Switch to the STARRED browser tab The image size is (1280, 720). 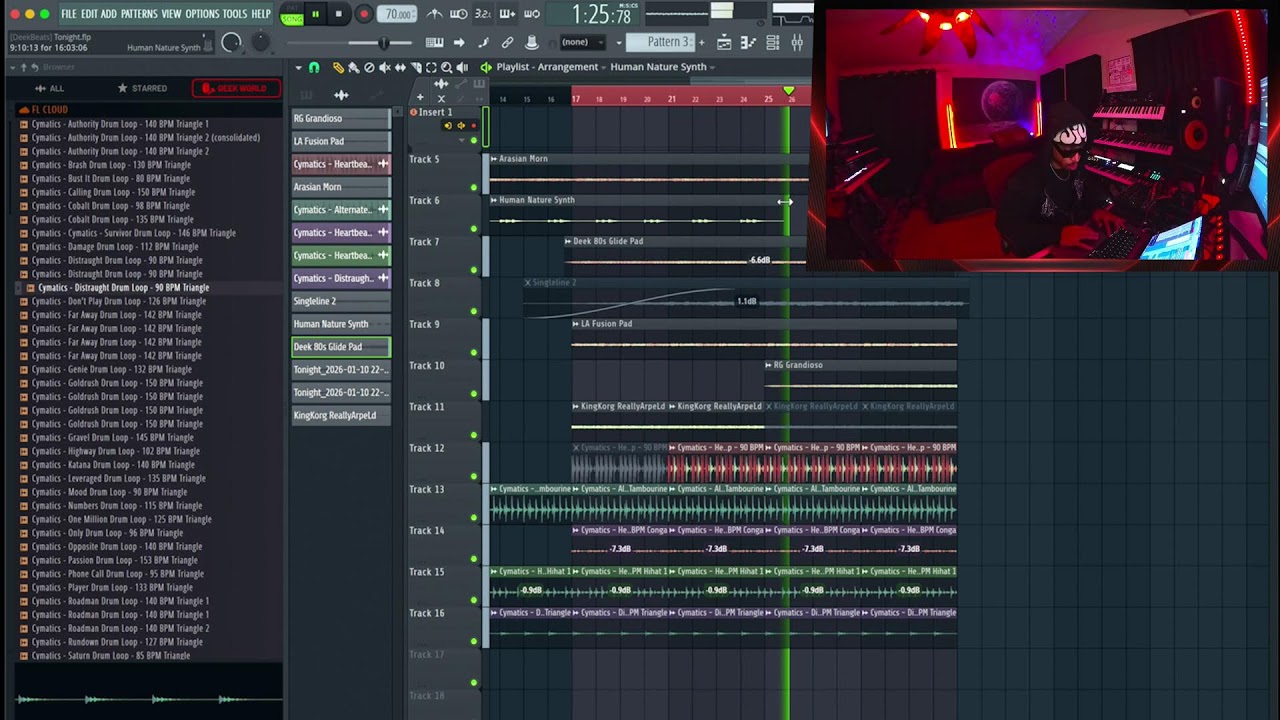pos(142,88)
